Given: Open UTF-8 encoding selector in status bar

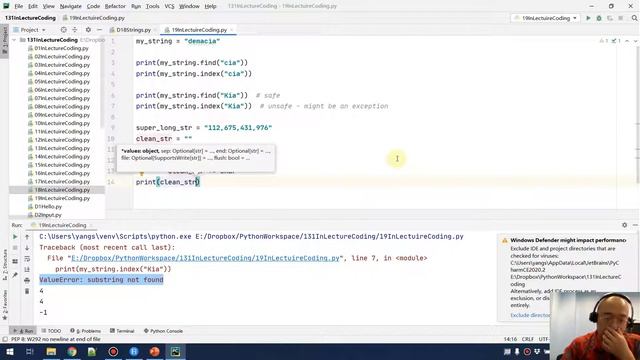Looking at the screenshot, I should pos(544,339).
